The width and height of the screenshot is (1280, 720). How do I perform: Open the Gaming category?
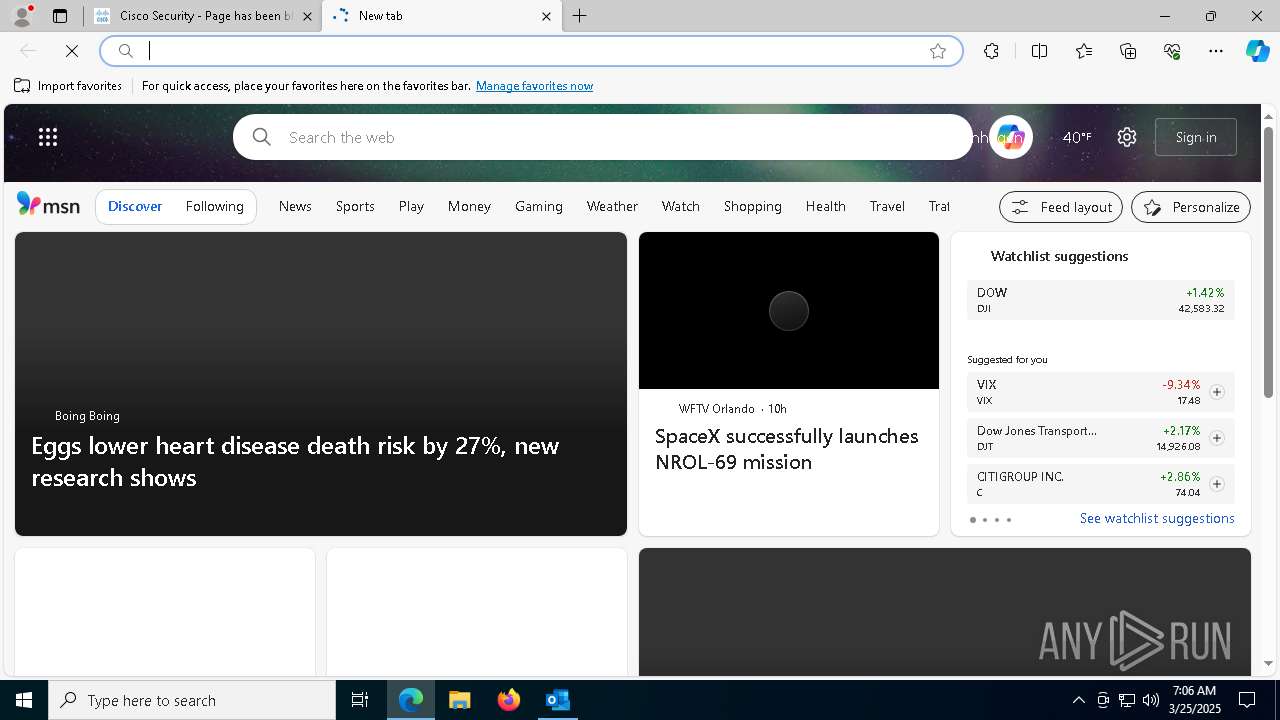(539, 206)
